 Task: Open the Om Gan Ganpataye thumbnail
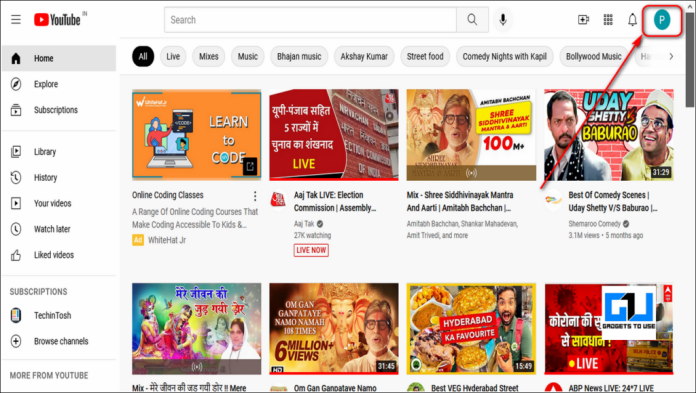[334, 329]
